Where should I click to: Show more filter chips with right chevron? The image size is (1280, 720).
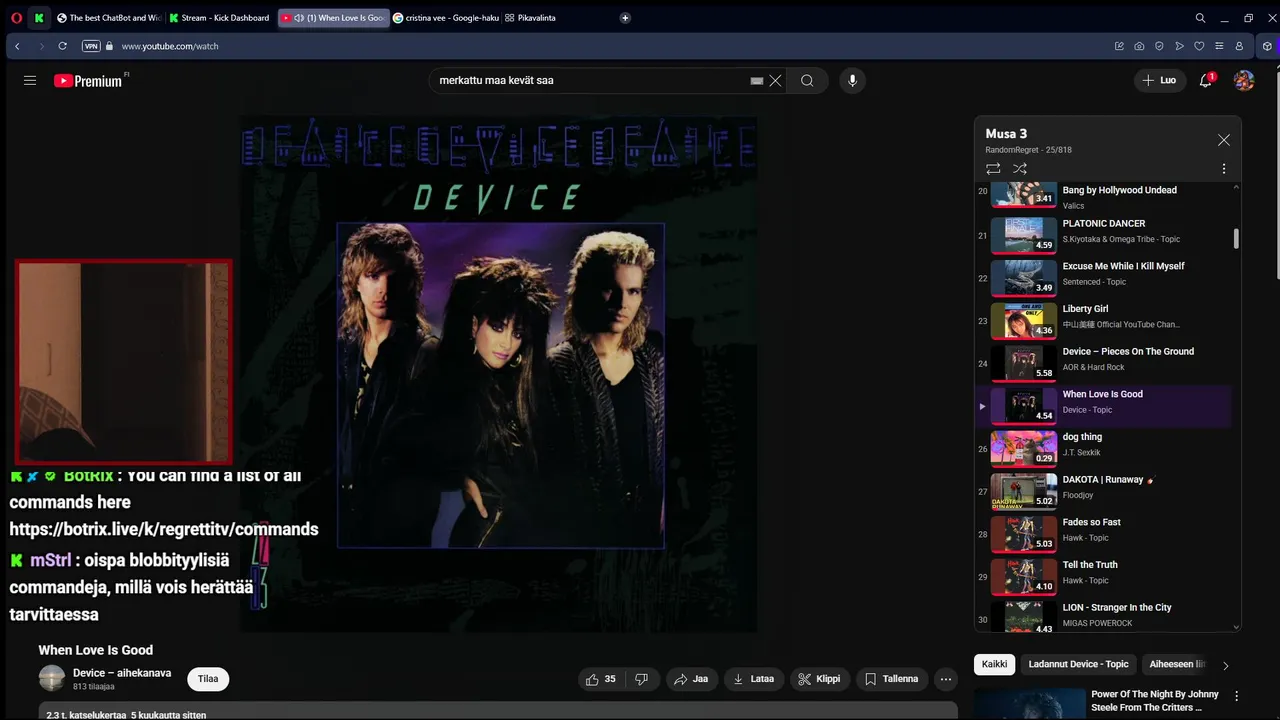click(1226, 665)
